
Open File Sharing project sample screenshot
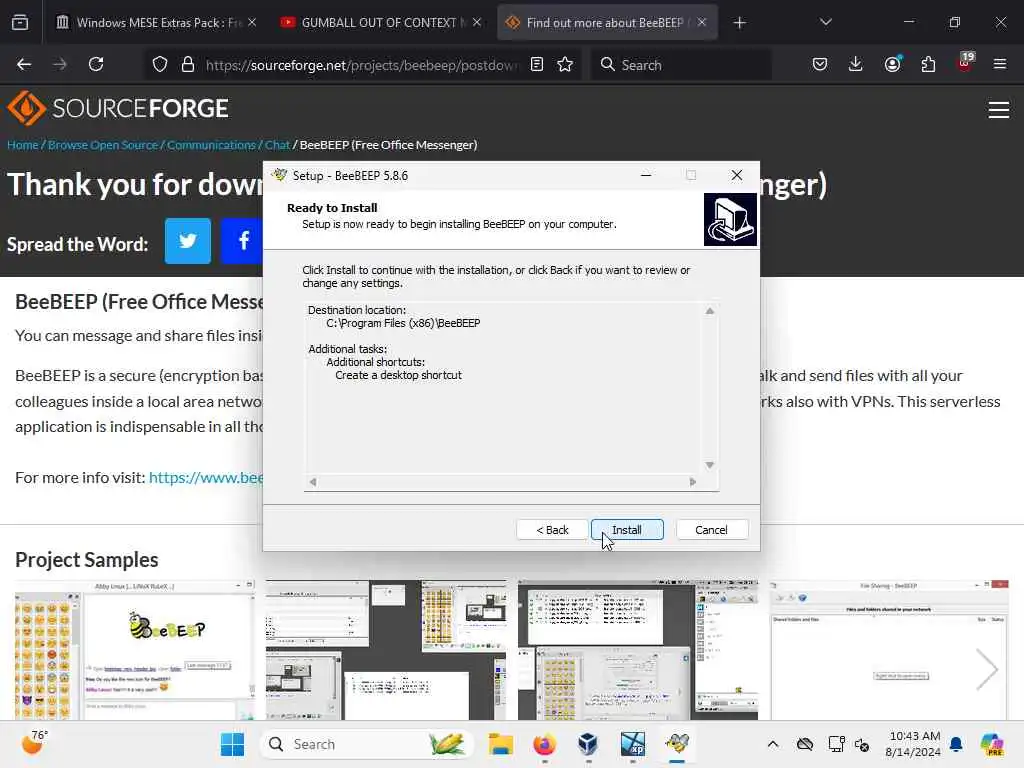889,650
